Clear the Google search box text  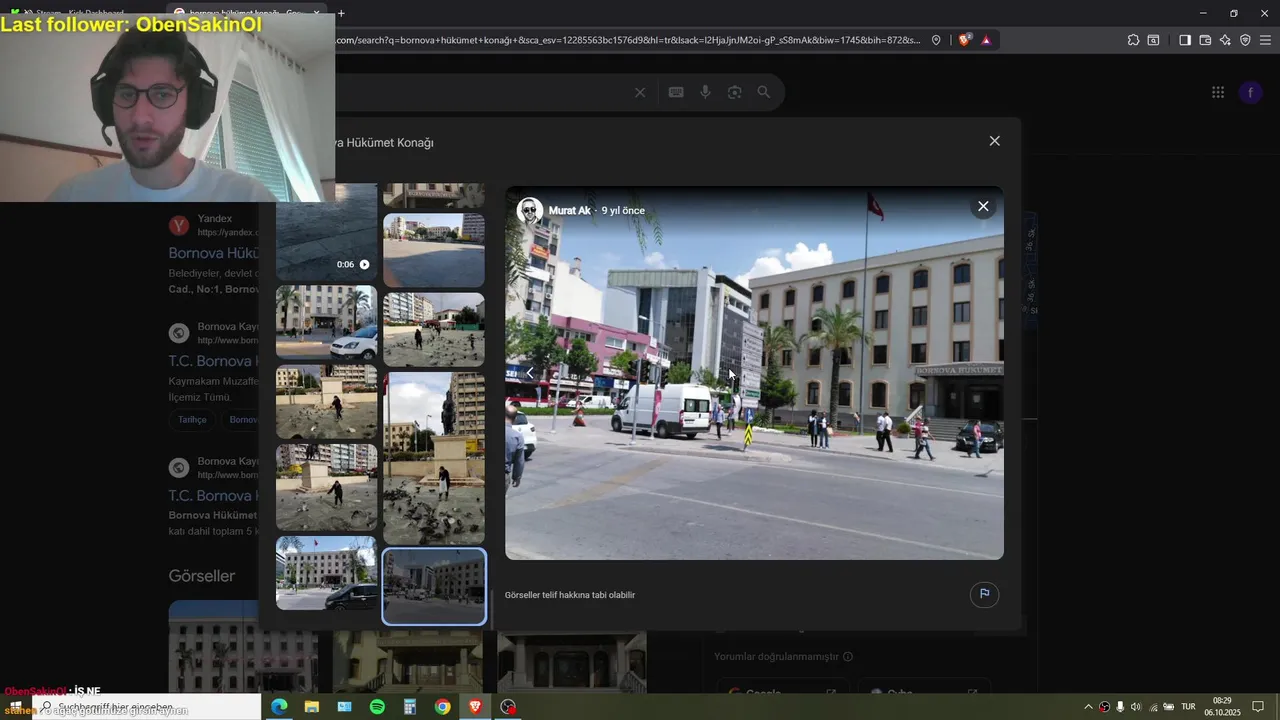pos(640,92)
